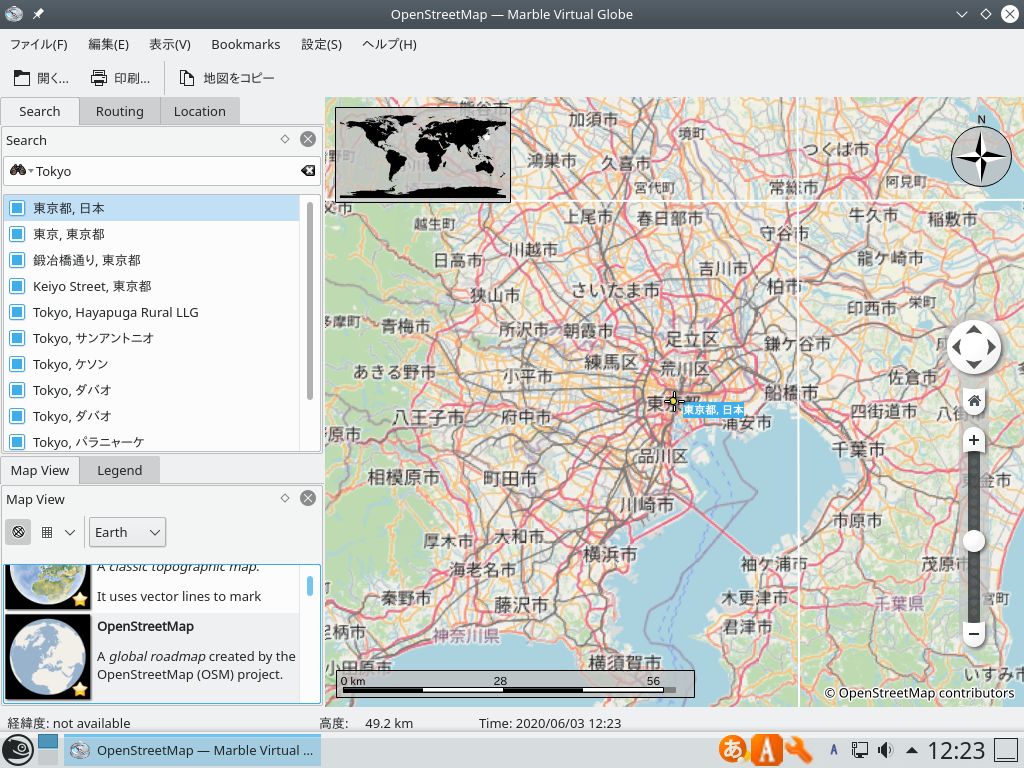This screenshot has height=768, width=1024.
Task: Click the 12:23 taskbar clock
Action: tap(956, 750)
